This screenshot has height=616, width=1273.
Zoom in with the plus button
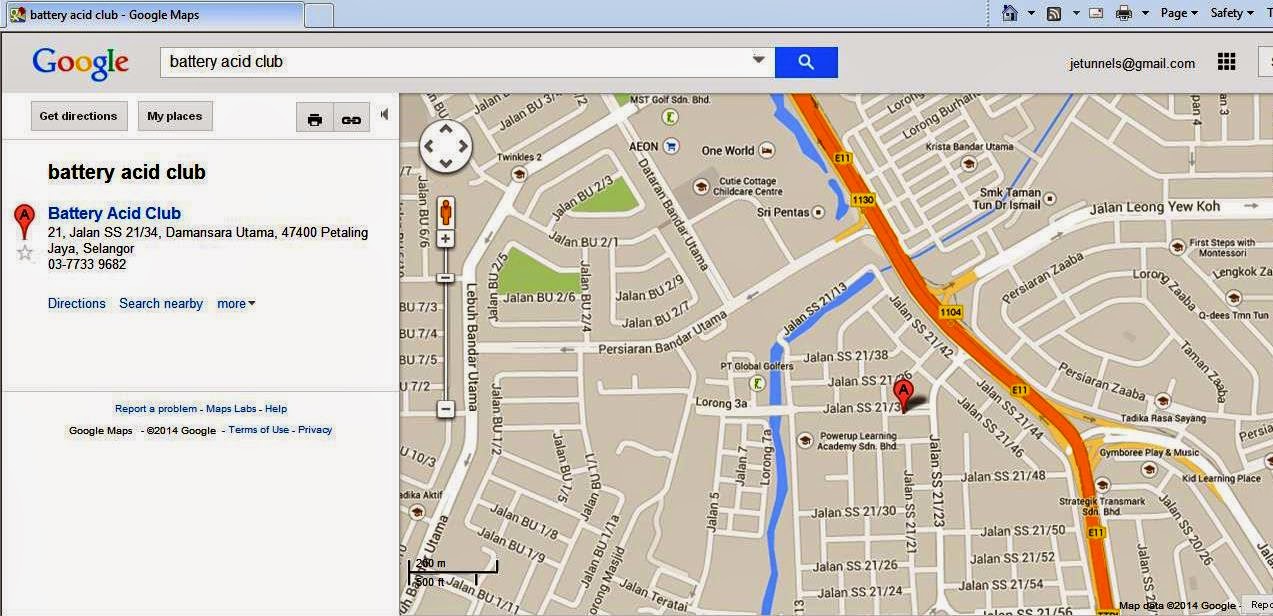[446, 239]
